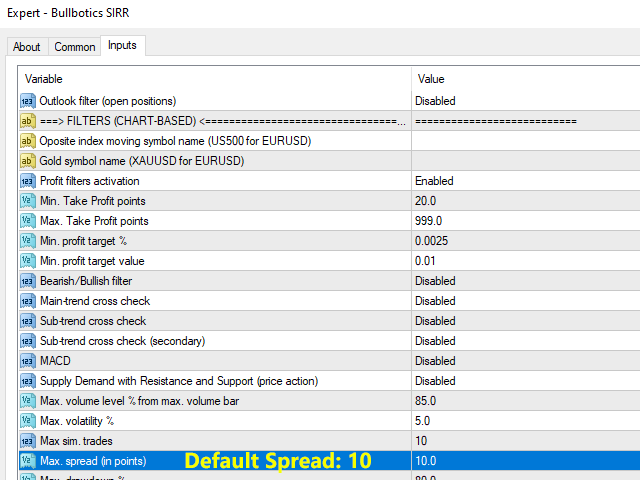Image resolution: width=640 pixels, height=480 pixels.
Task: Click the Max sim. trades icon
Action: point(28,441)
